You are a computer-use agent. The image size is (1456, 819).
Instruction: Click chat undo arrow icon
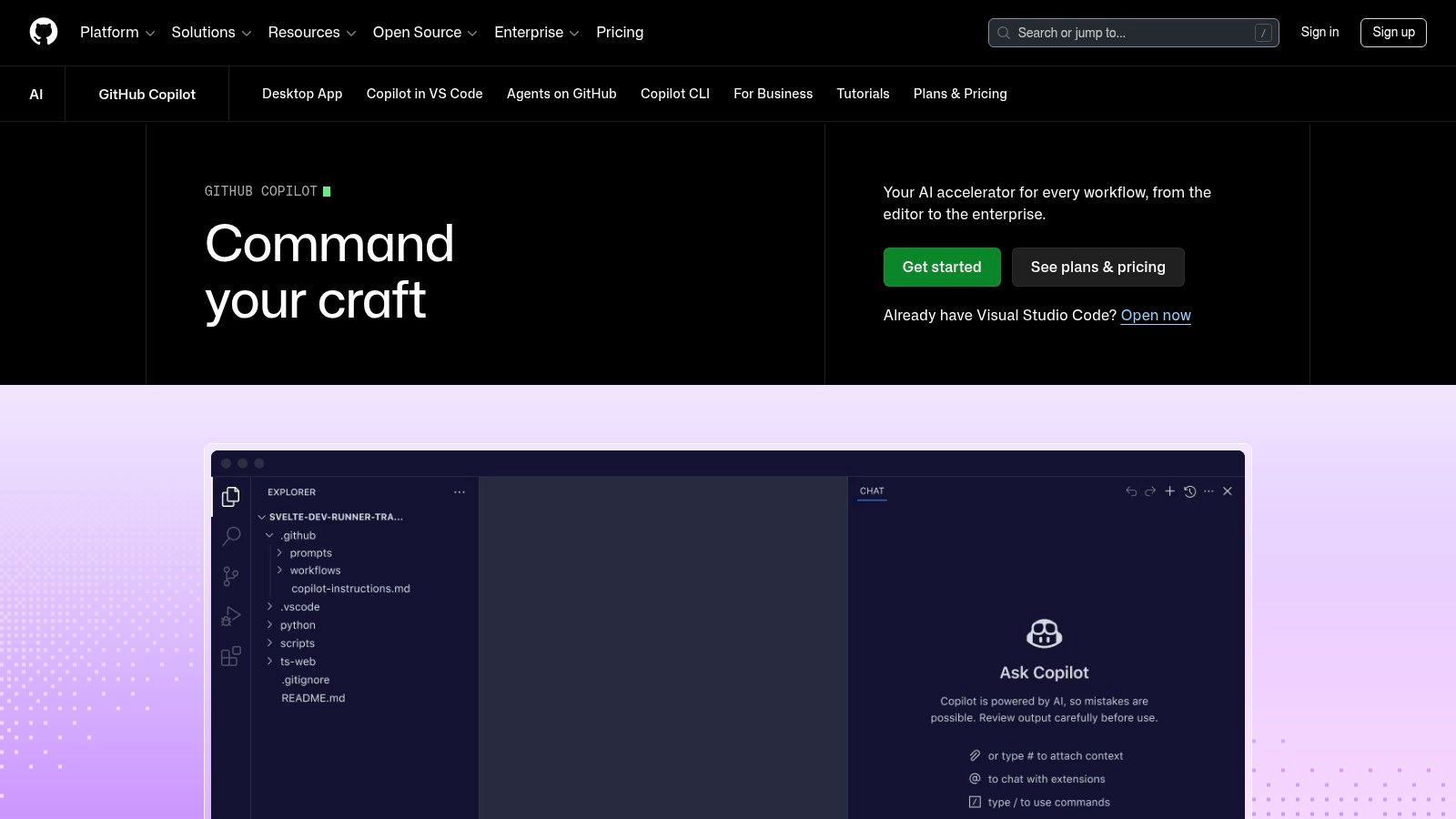(1131, 491)
